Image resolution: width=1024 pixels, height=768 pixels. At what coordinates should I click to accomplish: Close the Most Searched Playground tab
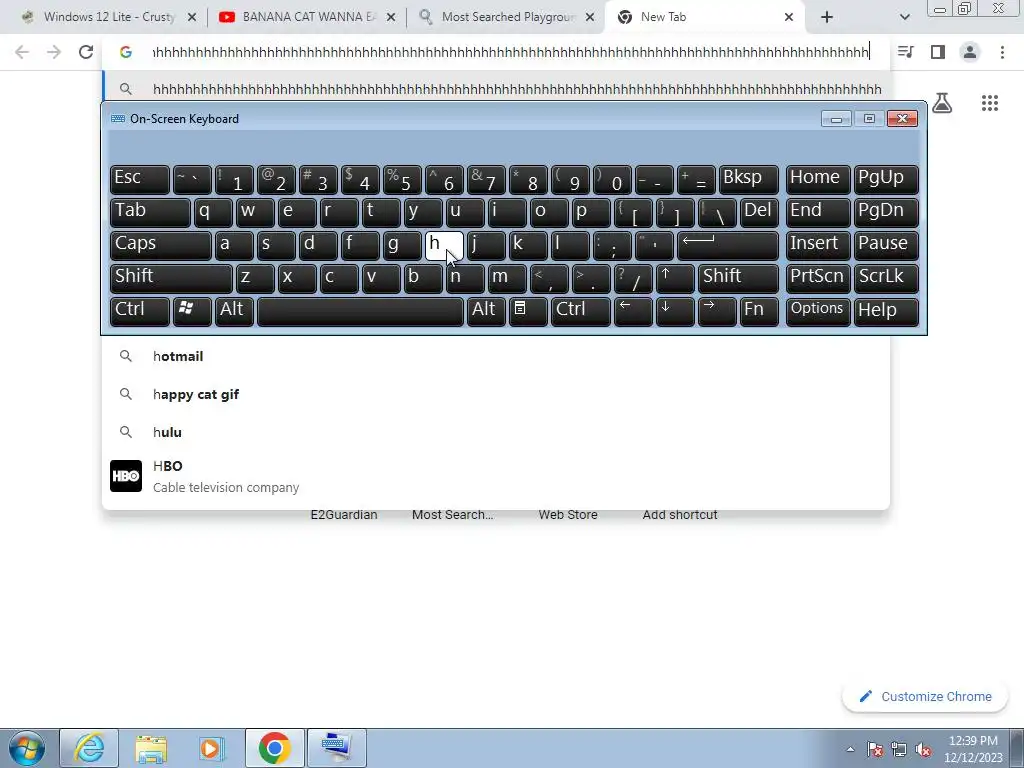590,18
